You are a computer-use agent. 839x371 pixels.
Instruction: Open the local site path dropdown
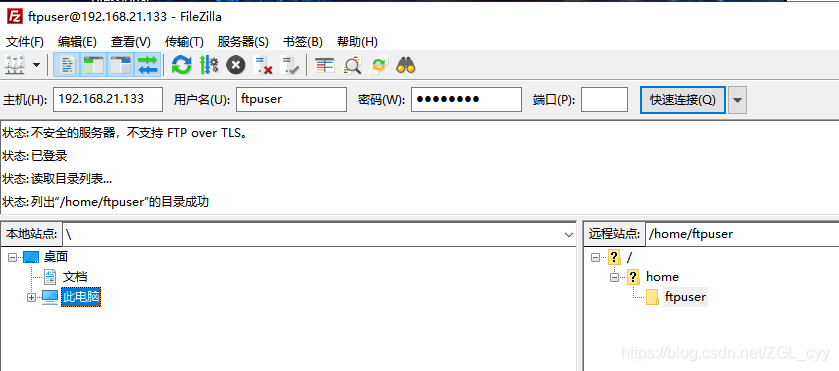click(x=569, y=234)
